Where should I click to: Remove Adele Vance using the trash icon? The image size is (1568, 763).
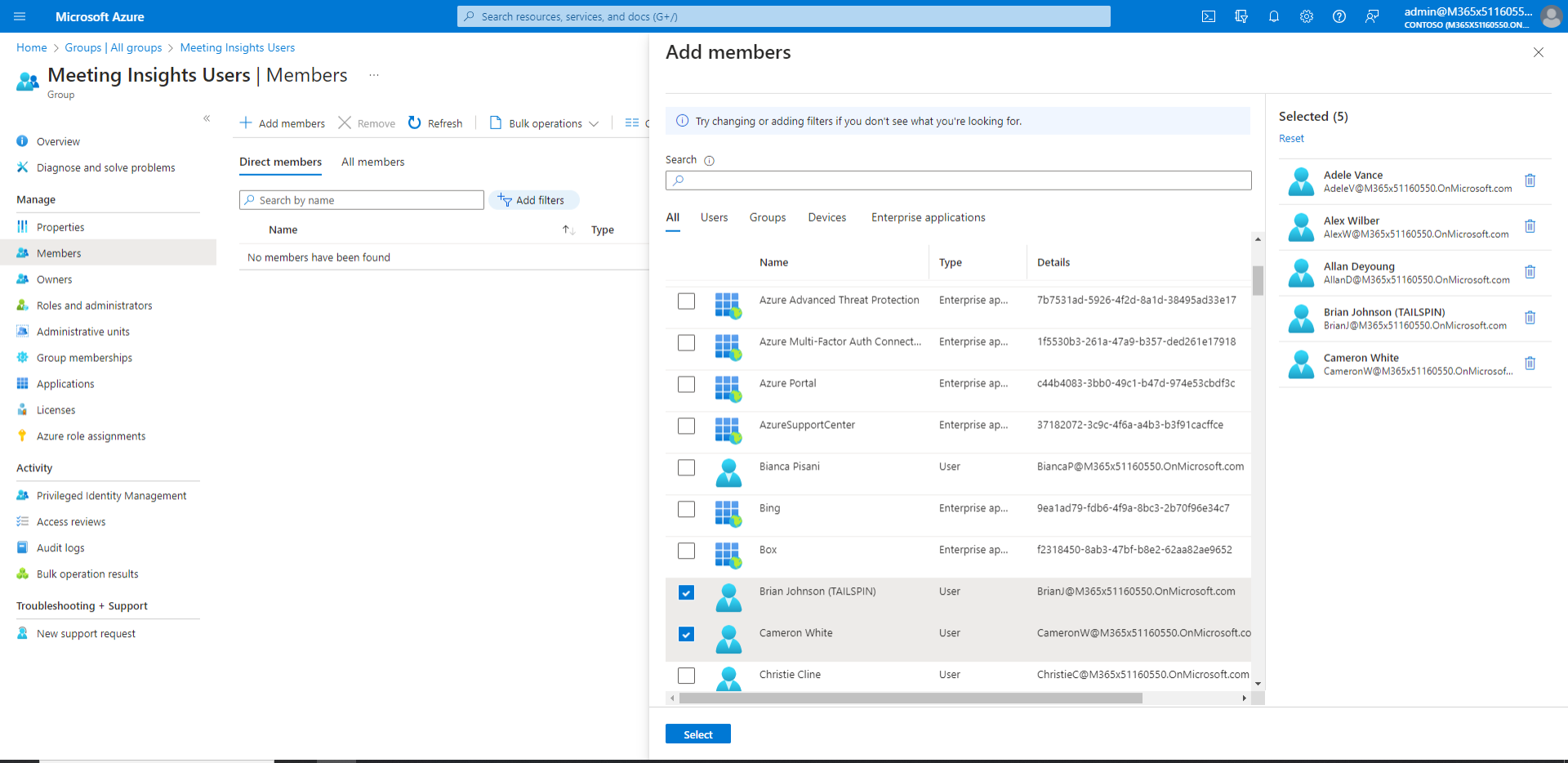(x=1530, y=181)
